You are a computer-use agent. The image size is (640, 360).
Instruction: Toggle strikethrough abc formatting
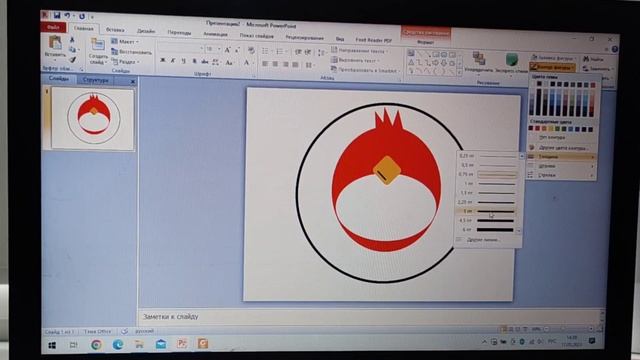(x=205, y=62)
